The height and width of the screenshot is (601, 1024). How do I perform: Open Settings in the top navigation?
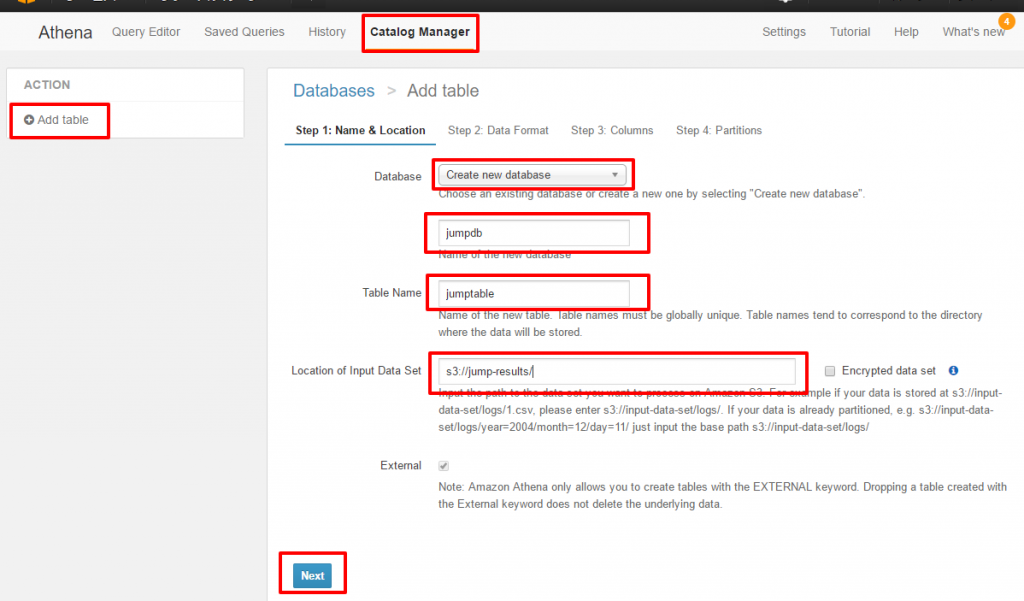point(784,32)
